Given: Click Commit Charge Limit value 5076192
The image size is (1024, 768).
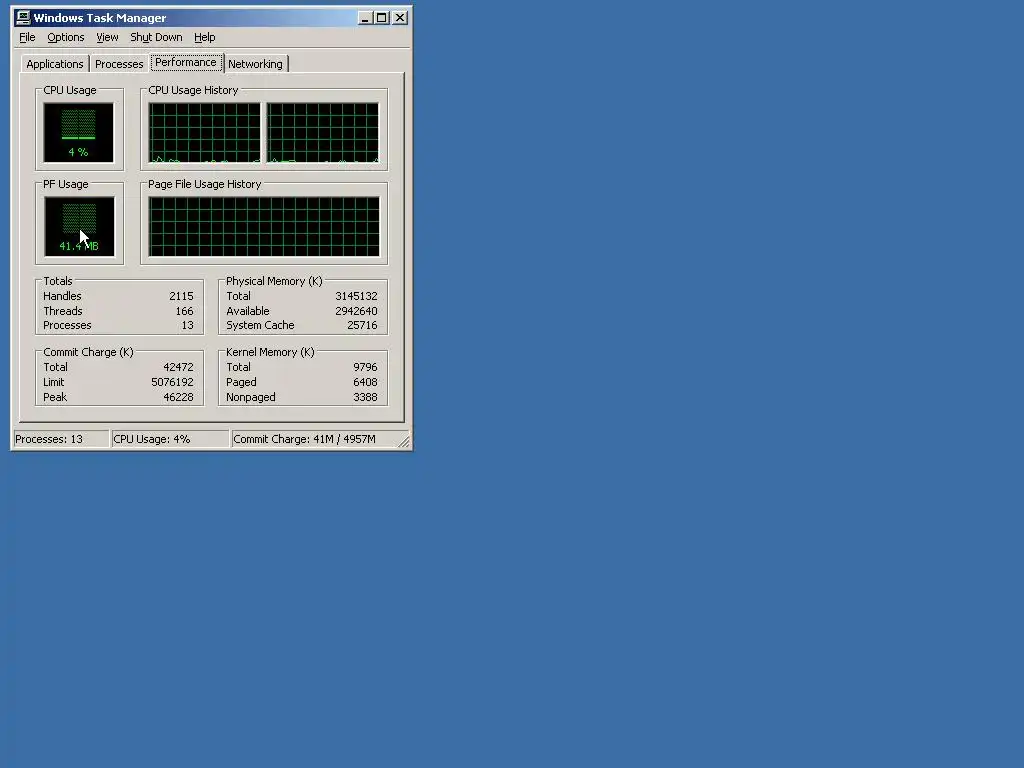Looking at the screenshot, I should click(172, 382).
